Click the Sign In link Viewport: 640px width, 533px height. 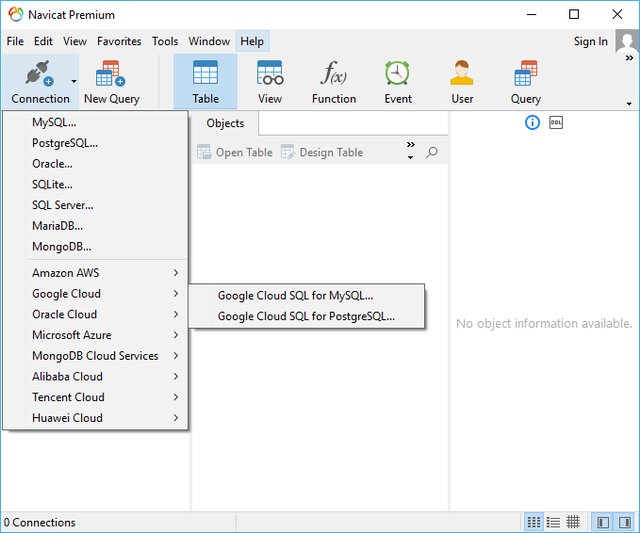pos(590,42)
